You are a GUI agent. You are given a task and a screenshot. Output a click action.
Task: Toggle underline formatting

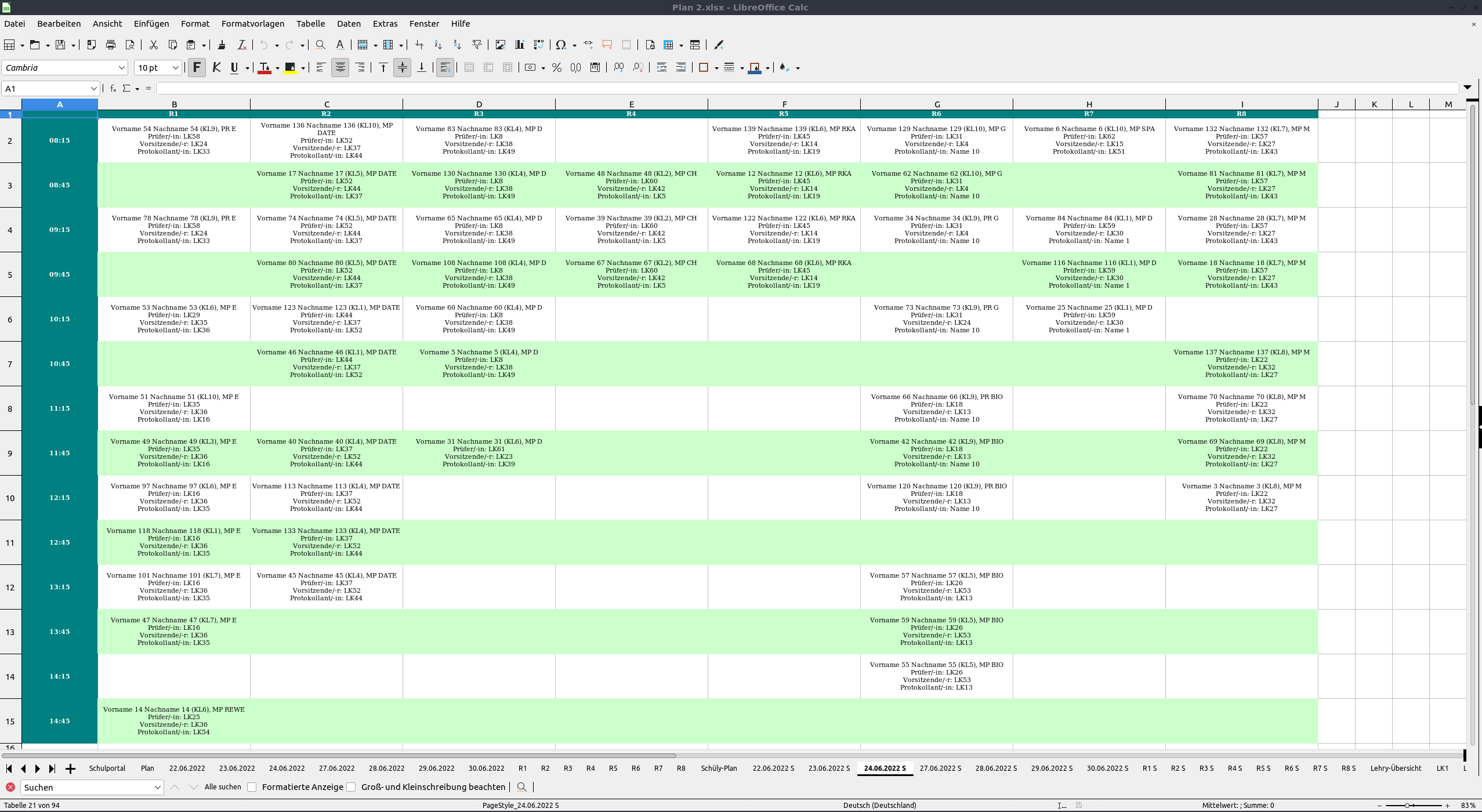(x=233, y=68)
